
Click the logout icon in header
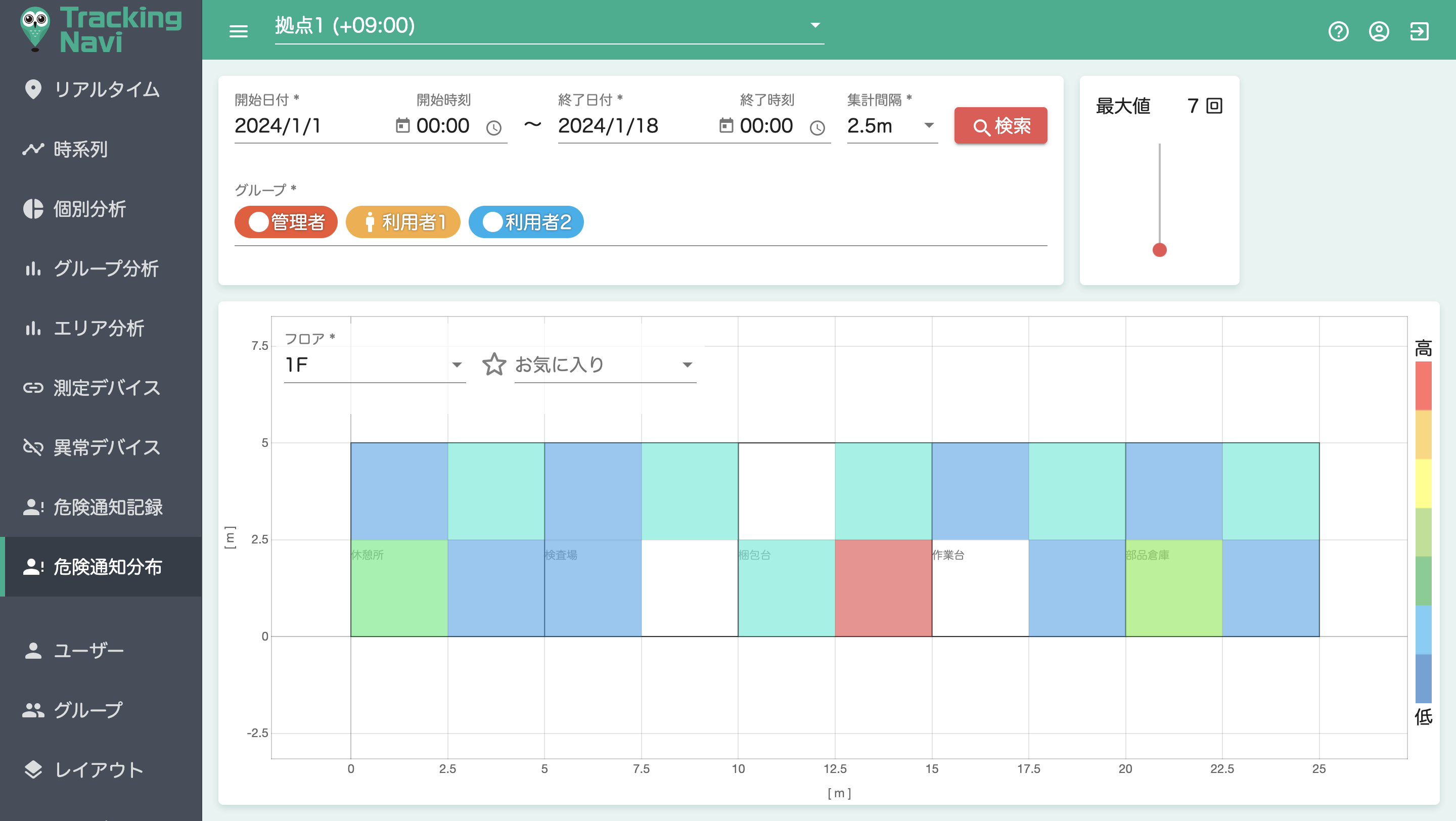click(x=1419, y=31)
